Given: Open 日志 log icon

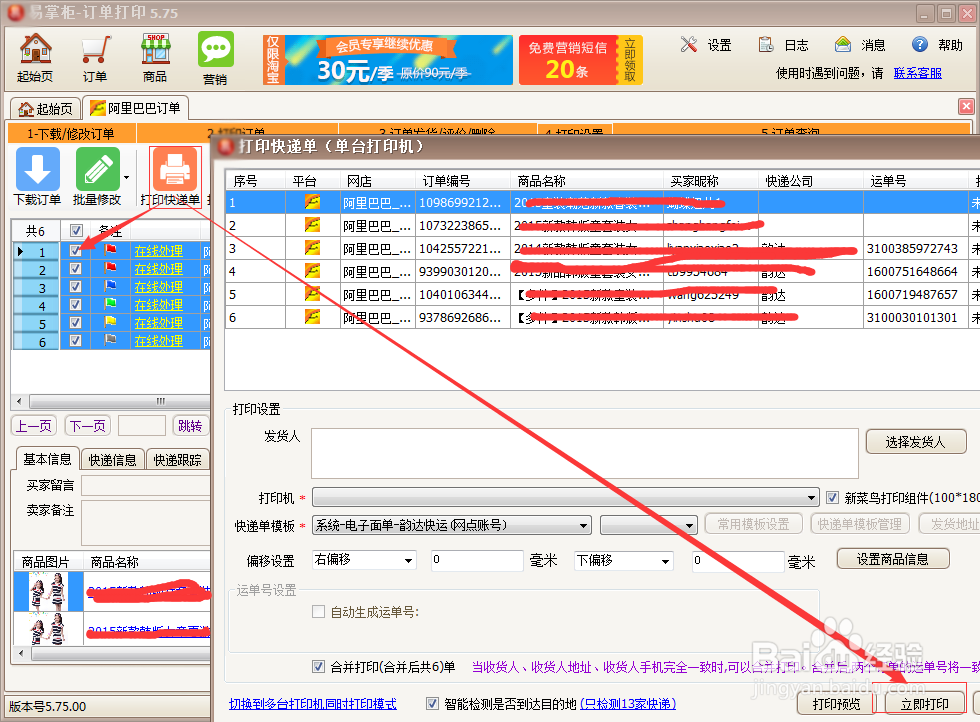Looking at the screenshot, I should [766, 44].
